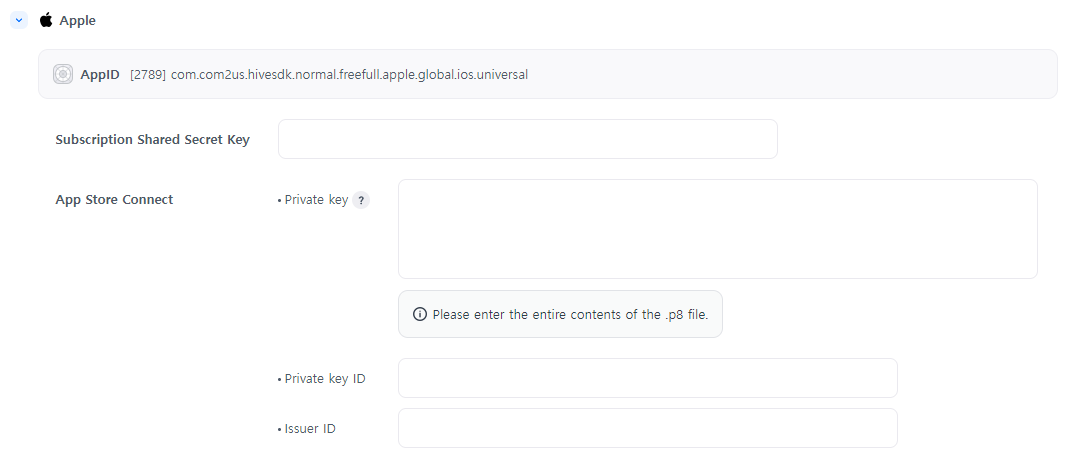Screen dimensions: 1071x462
Task: Click the AppID app icon
Action: [63, 74]
